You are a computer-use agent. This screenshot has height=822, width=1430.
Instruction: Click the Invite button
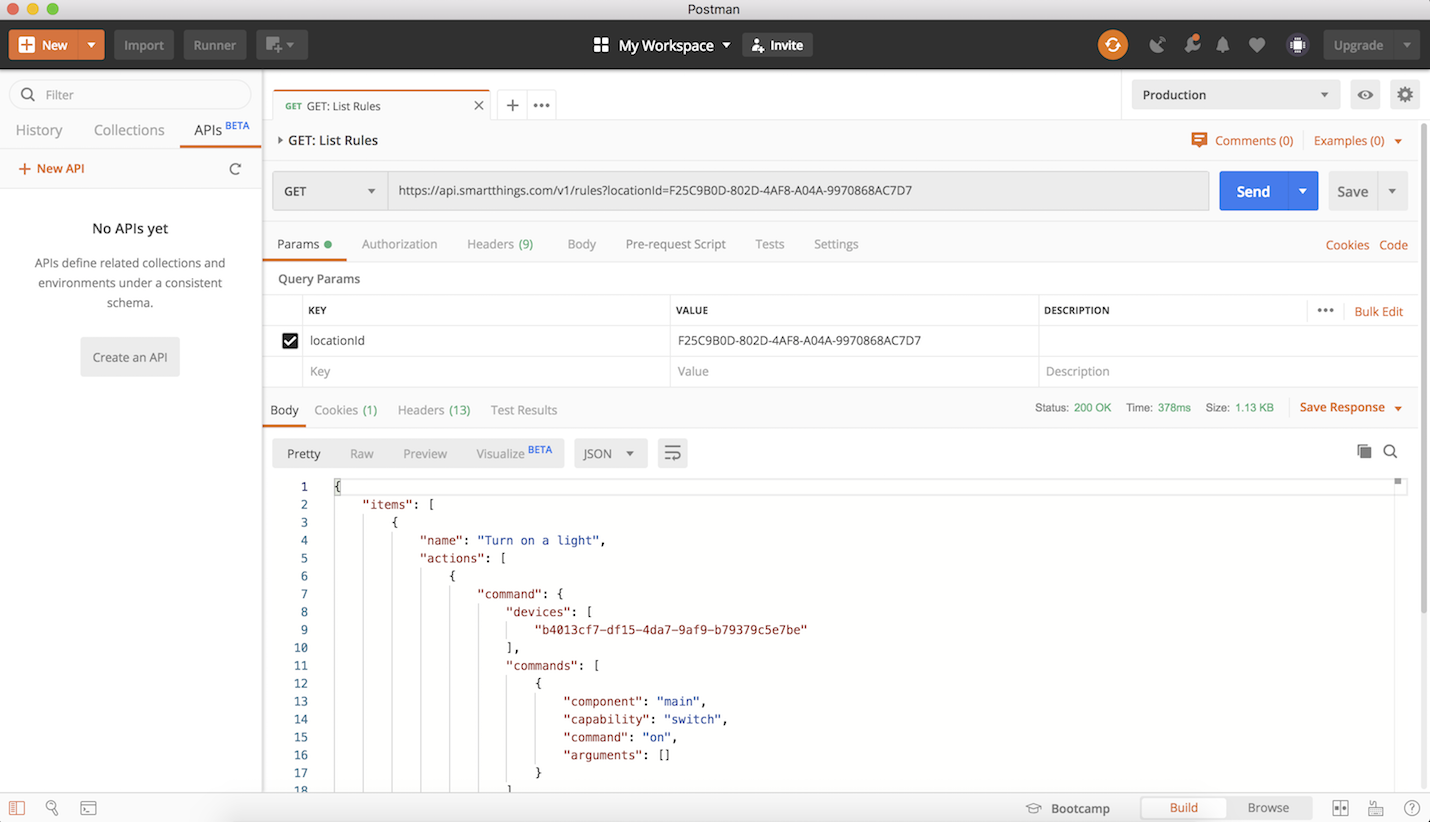click(x=777, y=45)
